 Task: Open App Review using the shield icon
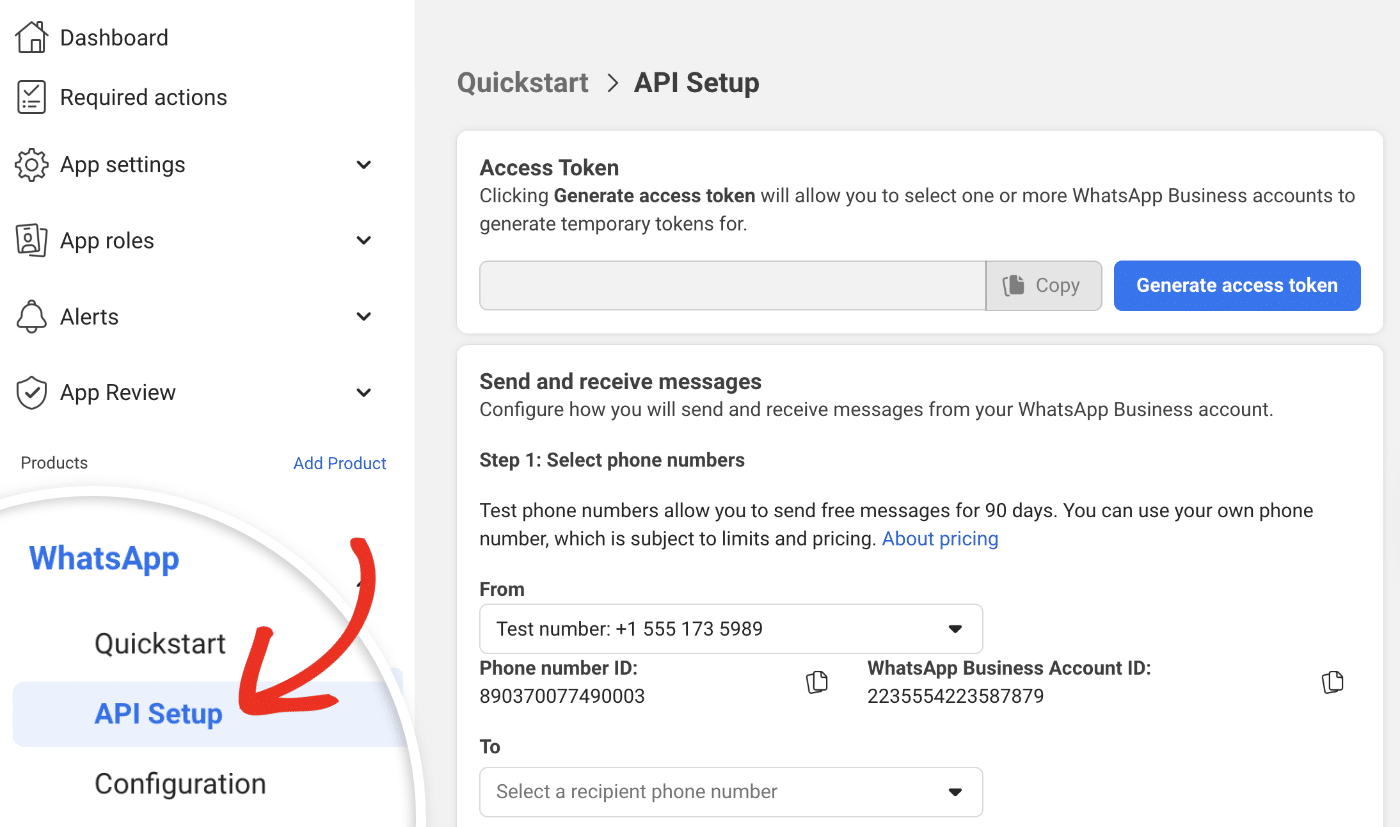point(31,392)
